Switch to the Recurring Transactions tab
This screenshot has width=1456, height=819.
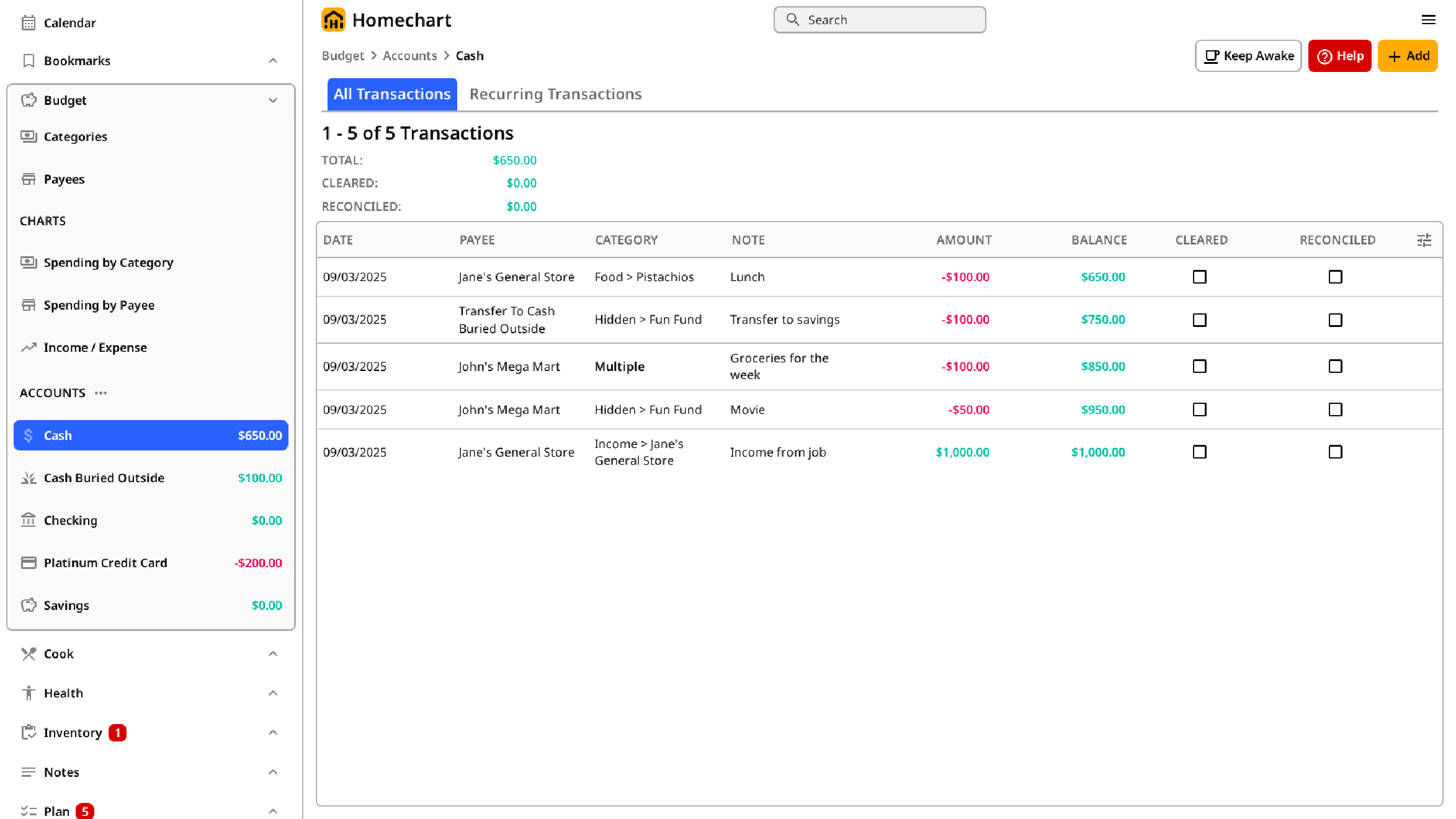point(555,94)
